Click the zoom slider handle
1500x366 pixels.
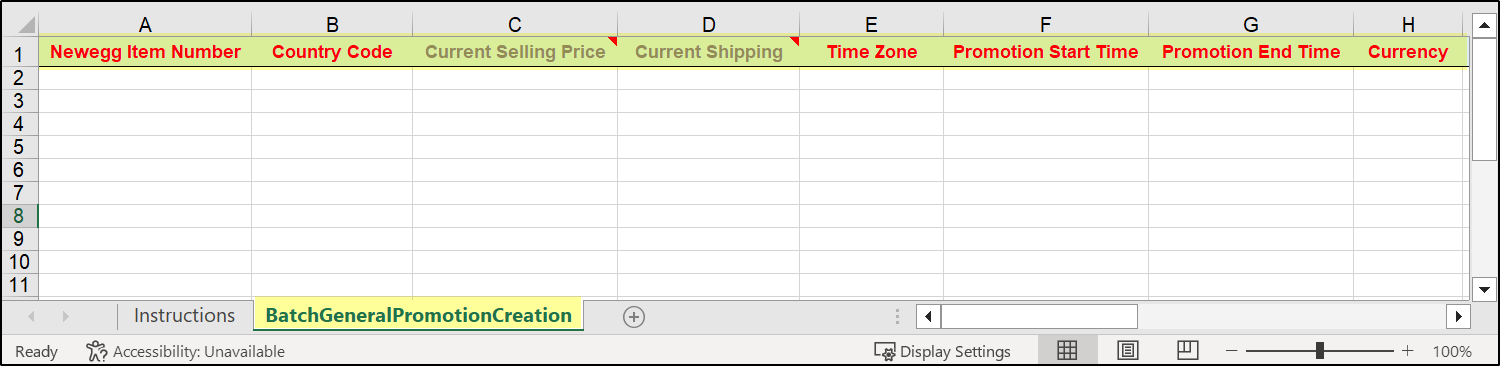[1320, 351]
